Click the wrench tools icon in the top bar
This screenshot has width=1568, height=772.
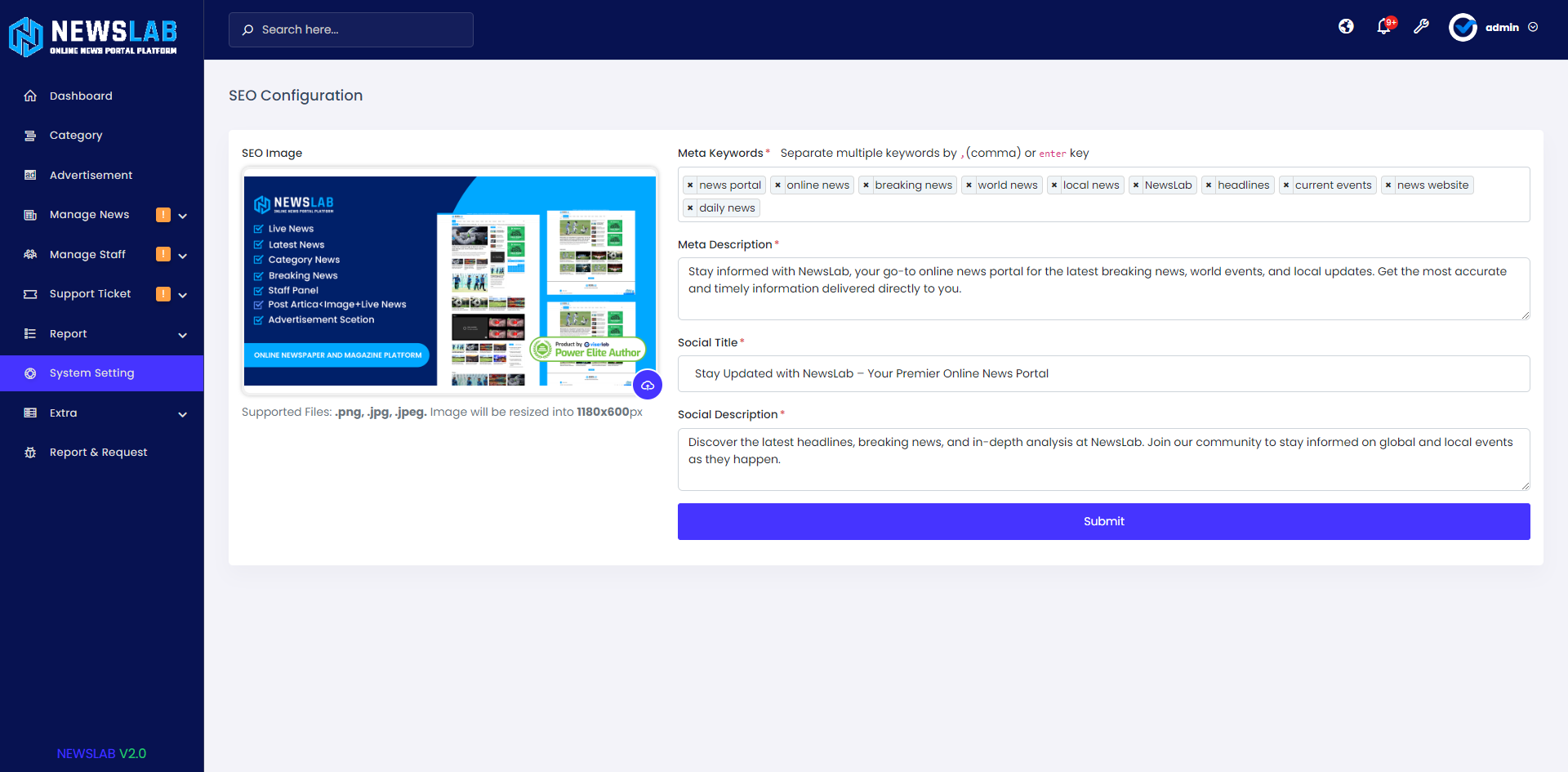coord(1422,27)
